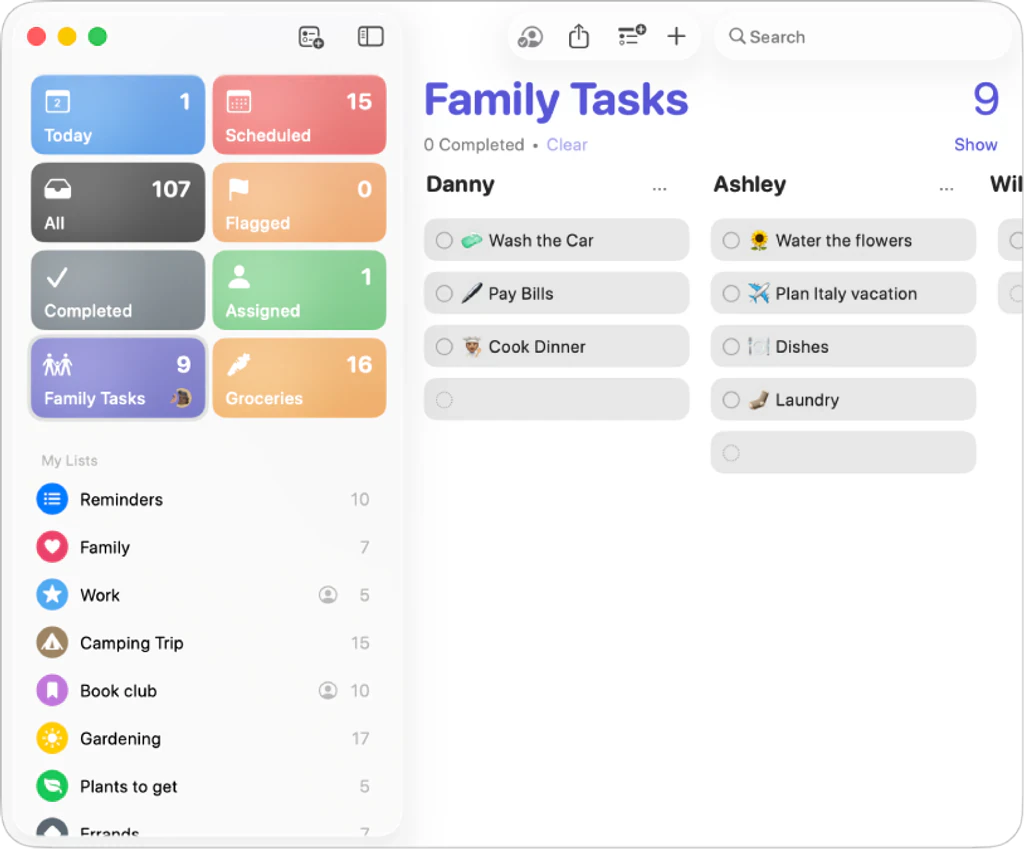
Task: Add a new reminder with plus icon
Action: (x=677, y=36)
